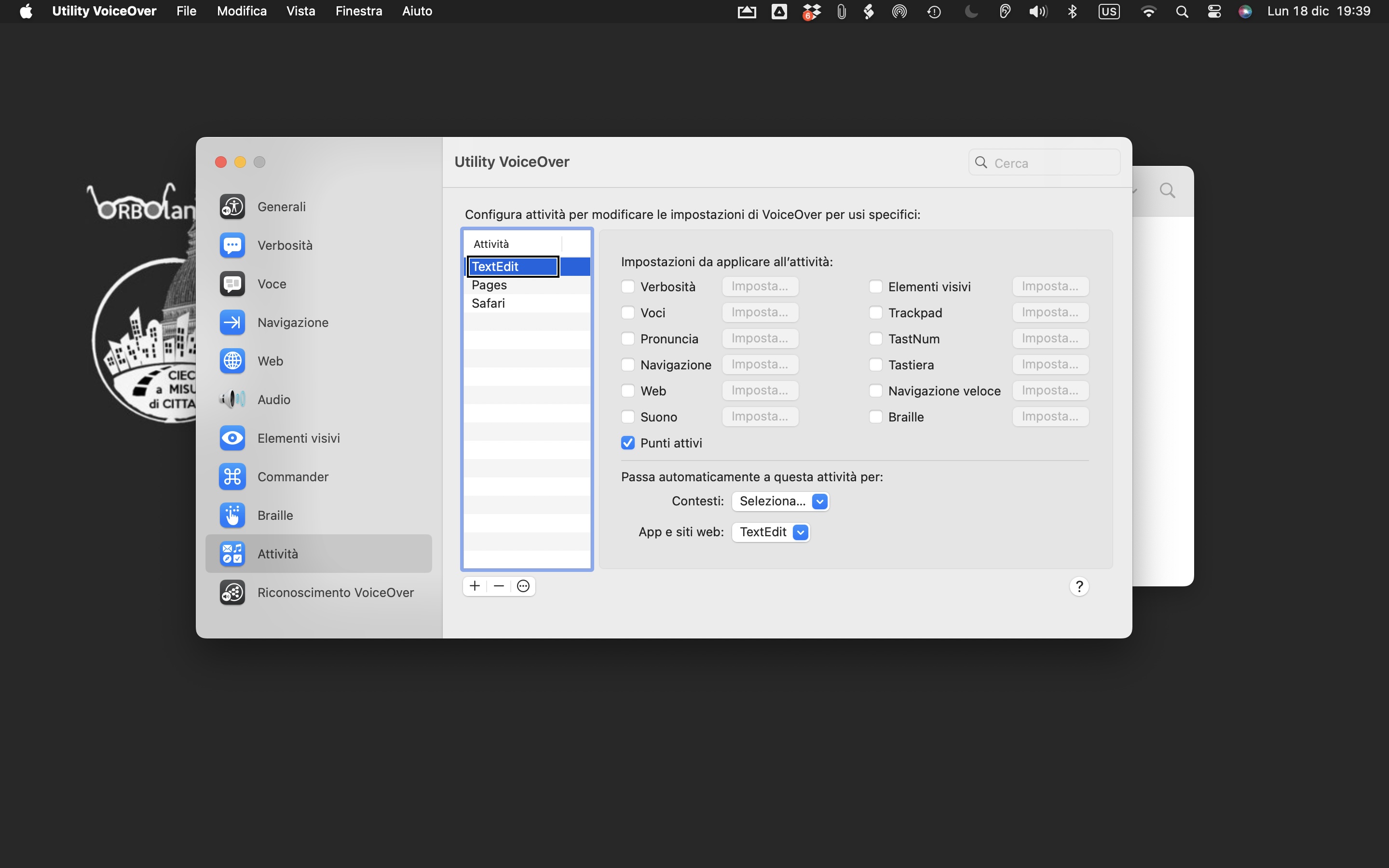The height and width of the screenshot is (868, 1389).
Task: Open the ellipsis actions menu below list
Action: click(523, 586)
